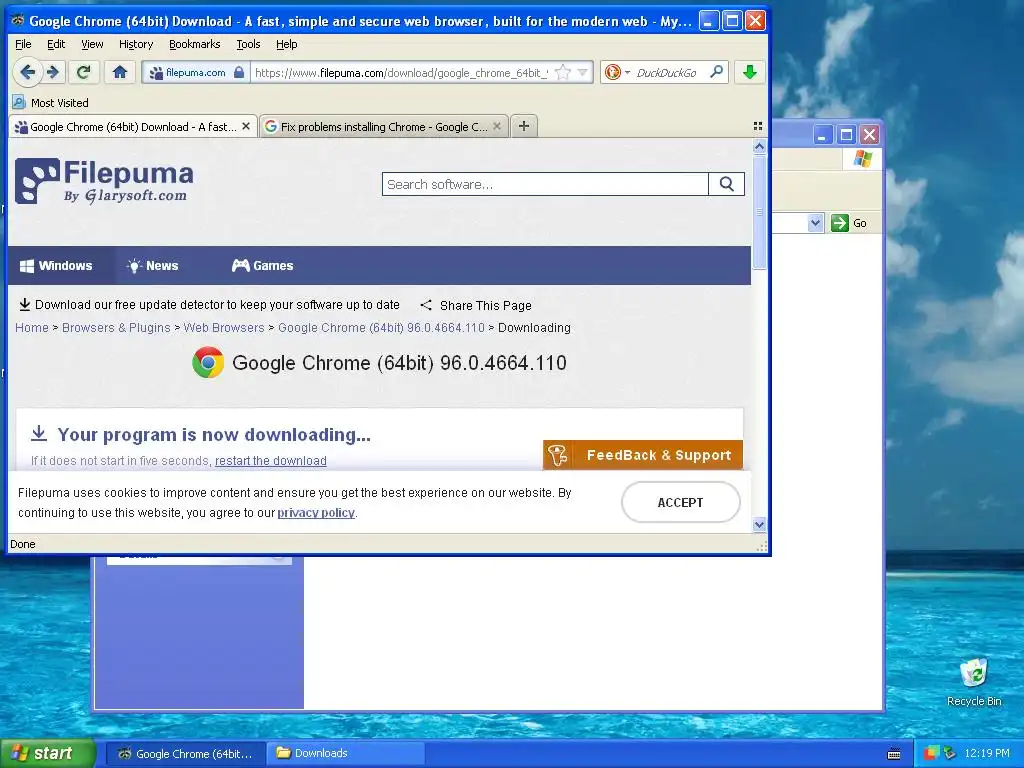Show the list-all-tabs grid icon
1024x768 pixels.
[x=758, y=126]
